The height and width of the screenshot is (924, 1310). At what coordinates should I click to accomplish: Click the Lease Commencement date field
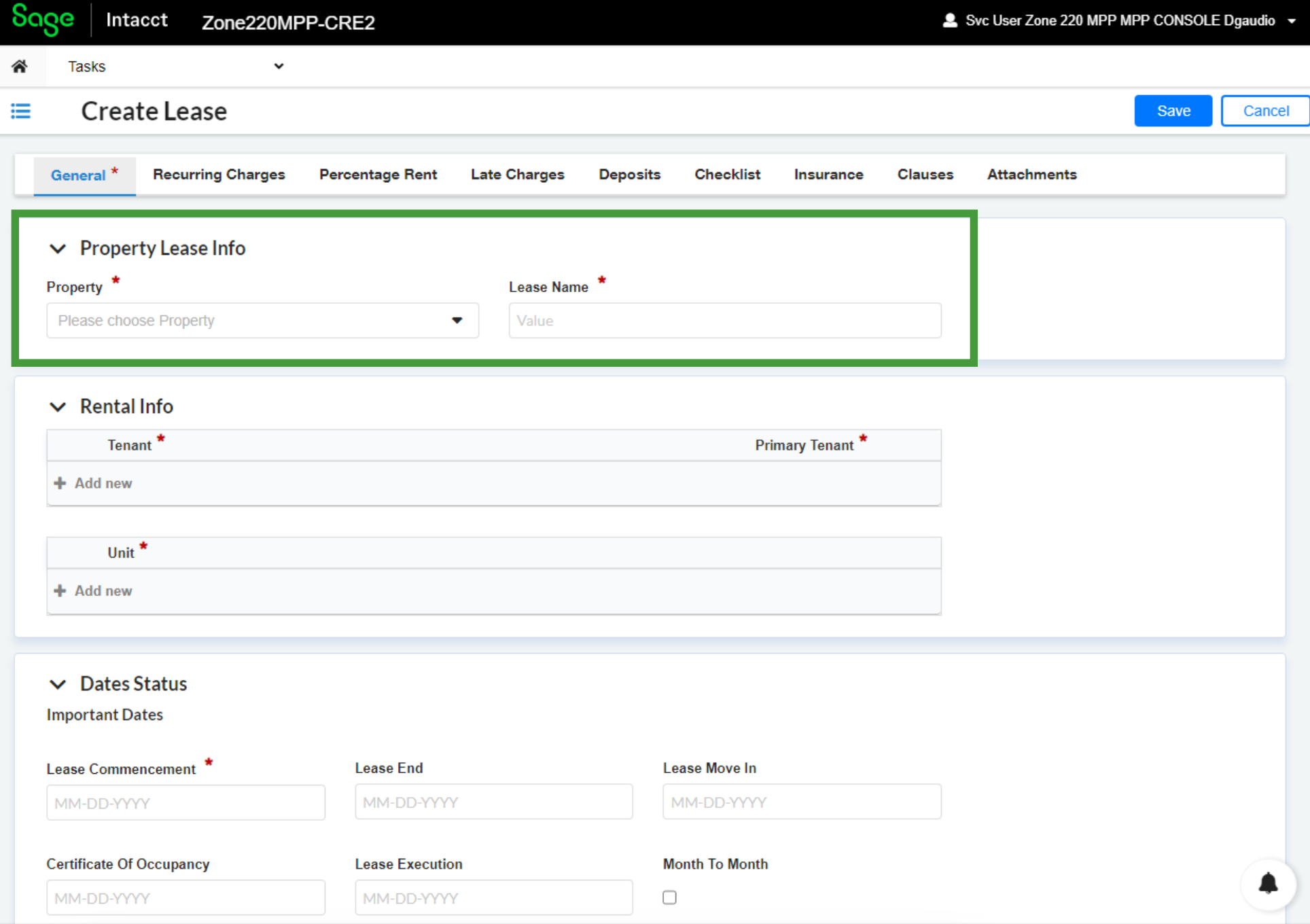[x=185, y=803]
